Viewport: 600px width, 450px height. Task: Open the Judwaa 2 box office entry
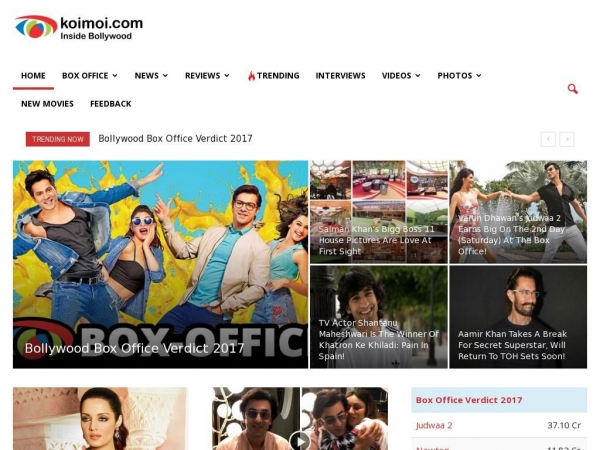434,426
